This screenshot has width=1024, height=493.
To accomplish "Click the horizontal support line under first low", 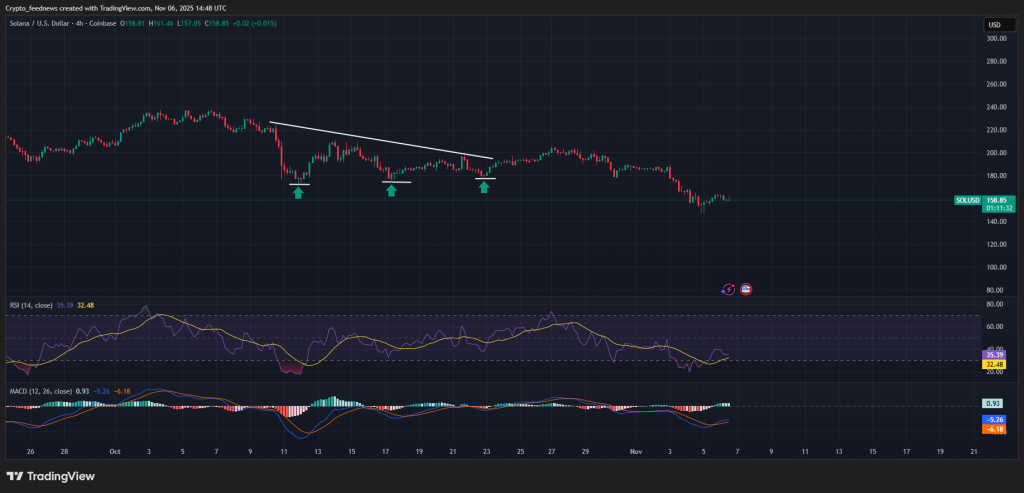I will click(x=299, y=184).
